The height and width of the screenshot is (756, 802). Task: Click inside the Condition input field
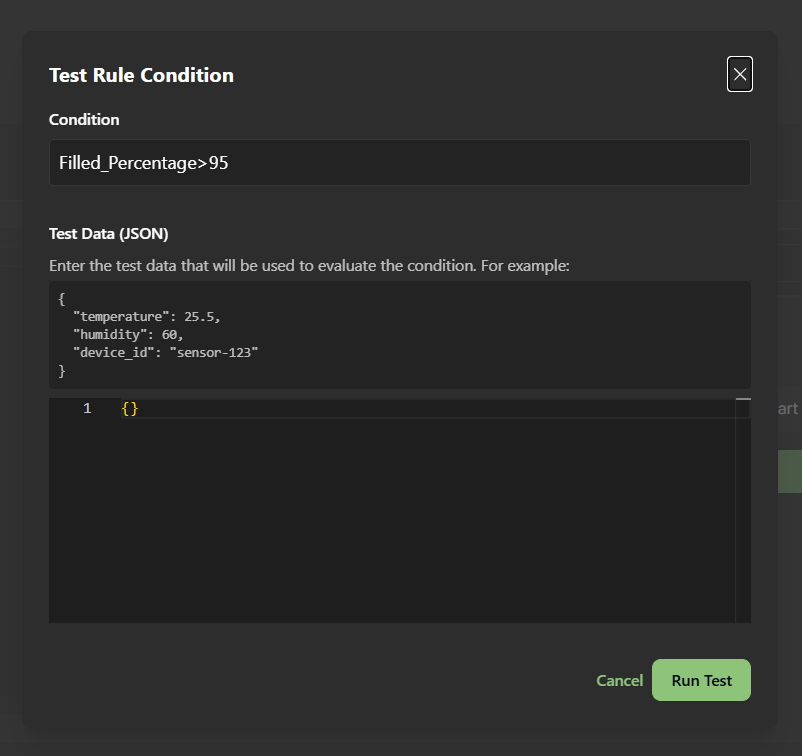tap(400, 162)
